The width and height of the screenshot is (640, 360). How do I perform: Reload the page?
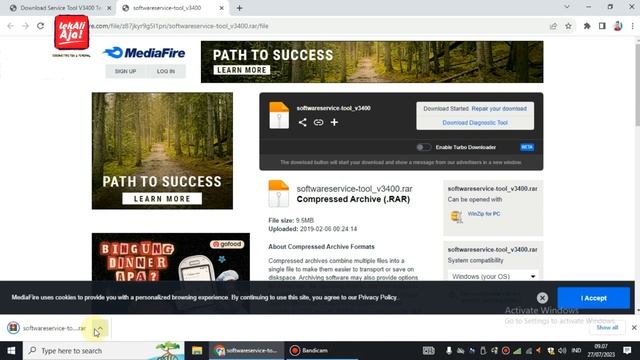click(x=40, y=26)
